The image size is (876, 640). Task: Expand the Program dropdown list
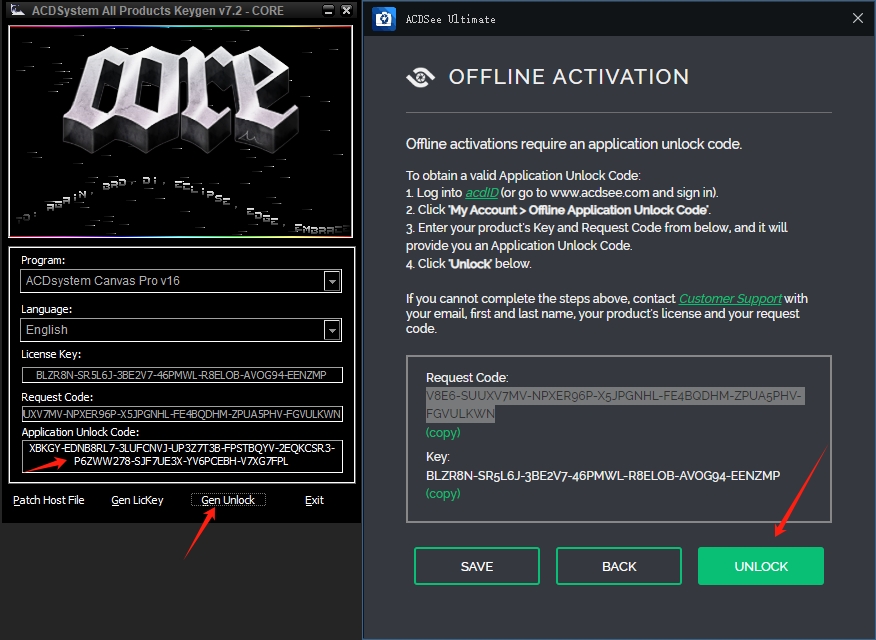click(x=332, y=282)
